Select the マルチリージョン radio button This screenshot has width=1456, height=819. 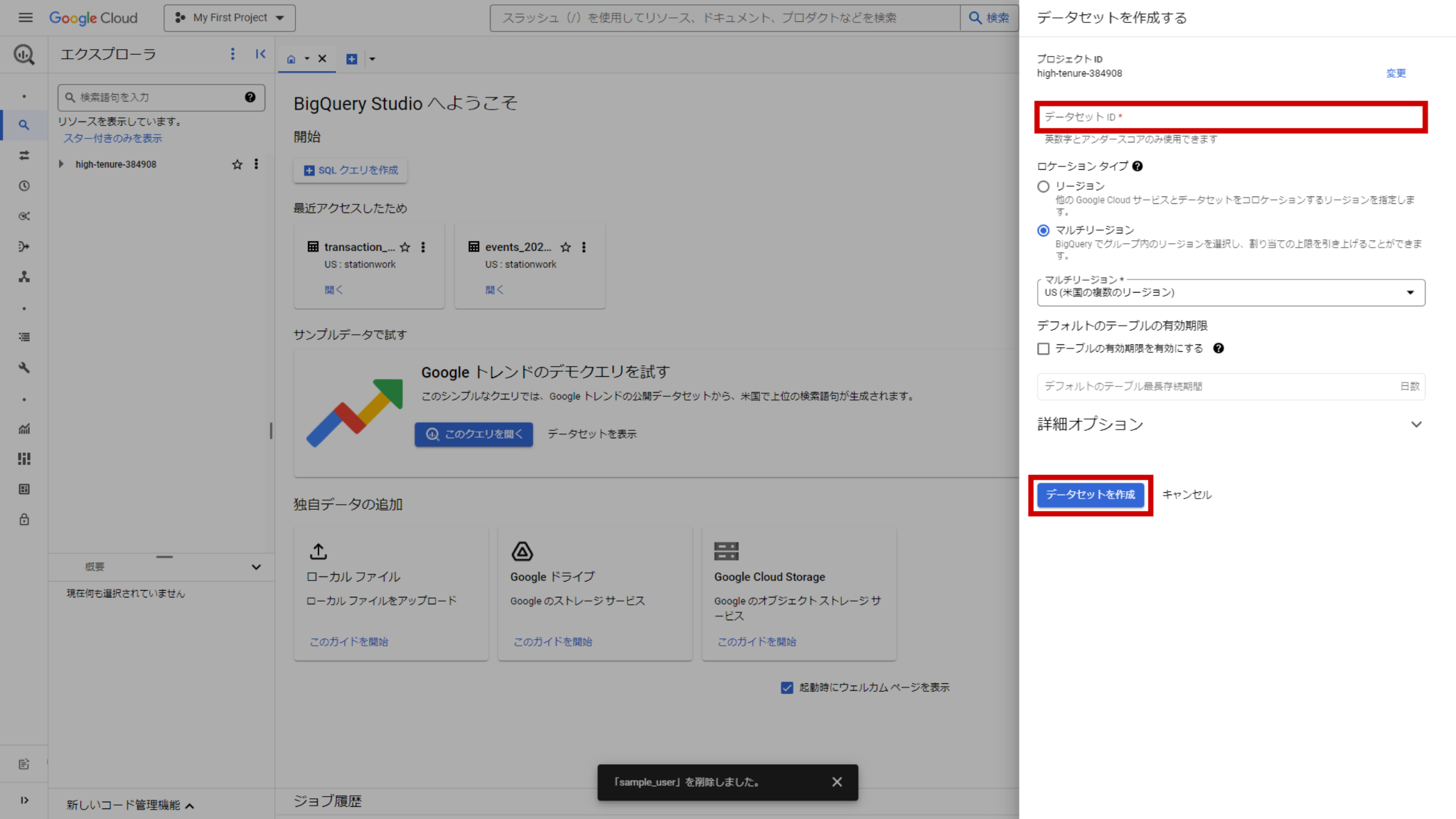1043,230
